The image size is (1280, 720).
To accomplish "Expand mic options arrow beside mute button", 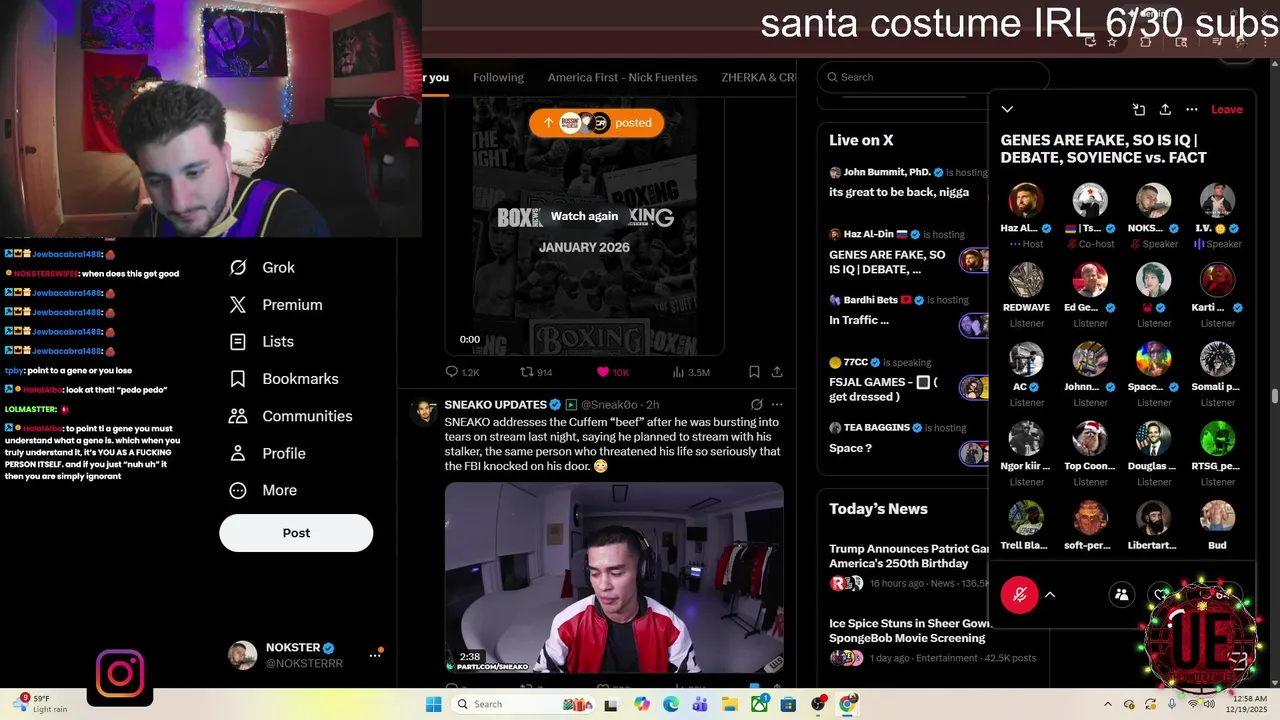I will (1050, 594).
